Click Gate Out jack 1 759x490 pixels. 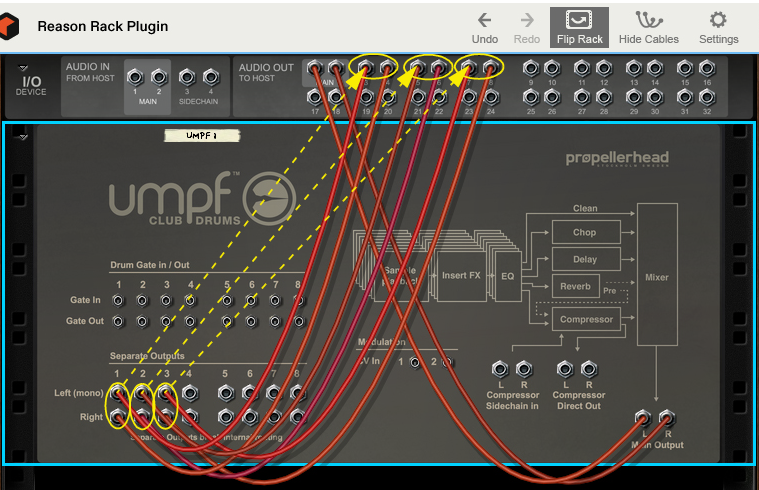coord(118,321)
